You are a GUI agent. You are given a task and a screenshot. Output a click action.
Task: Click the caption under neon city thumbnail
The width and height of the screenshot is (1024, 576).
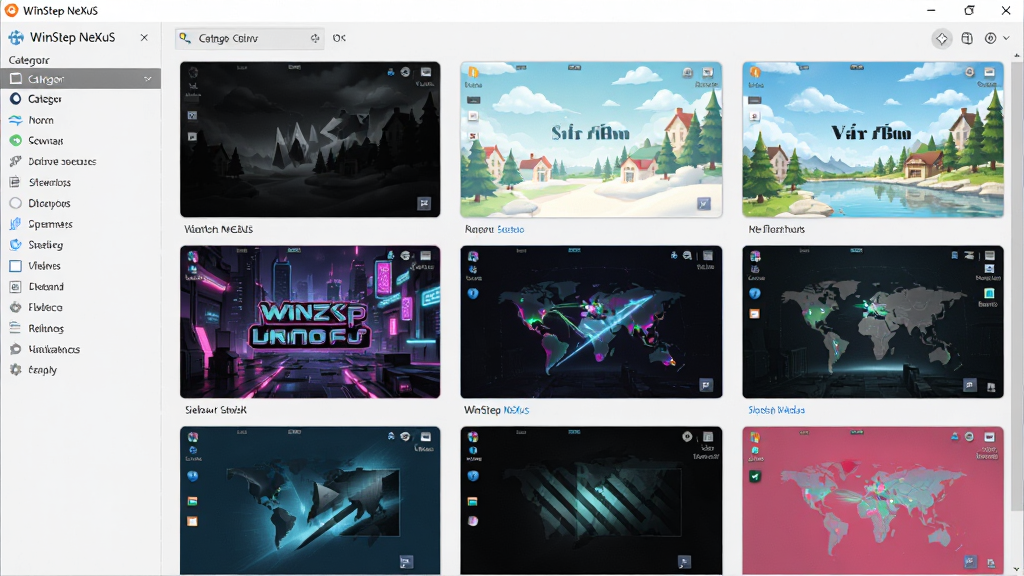point(216,410)
